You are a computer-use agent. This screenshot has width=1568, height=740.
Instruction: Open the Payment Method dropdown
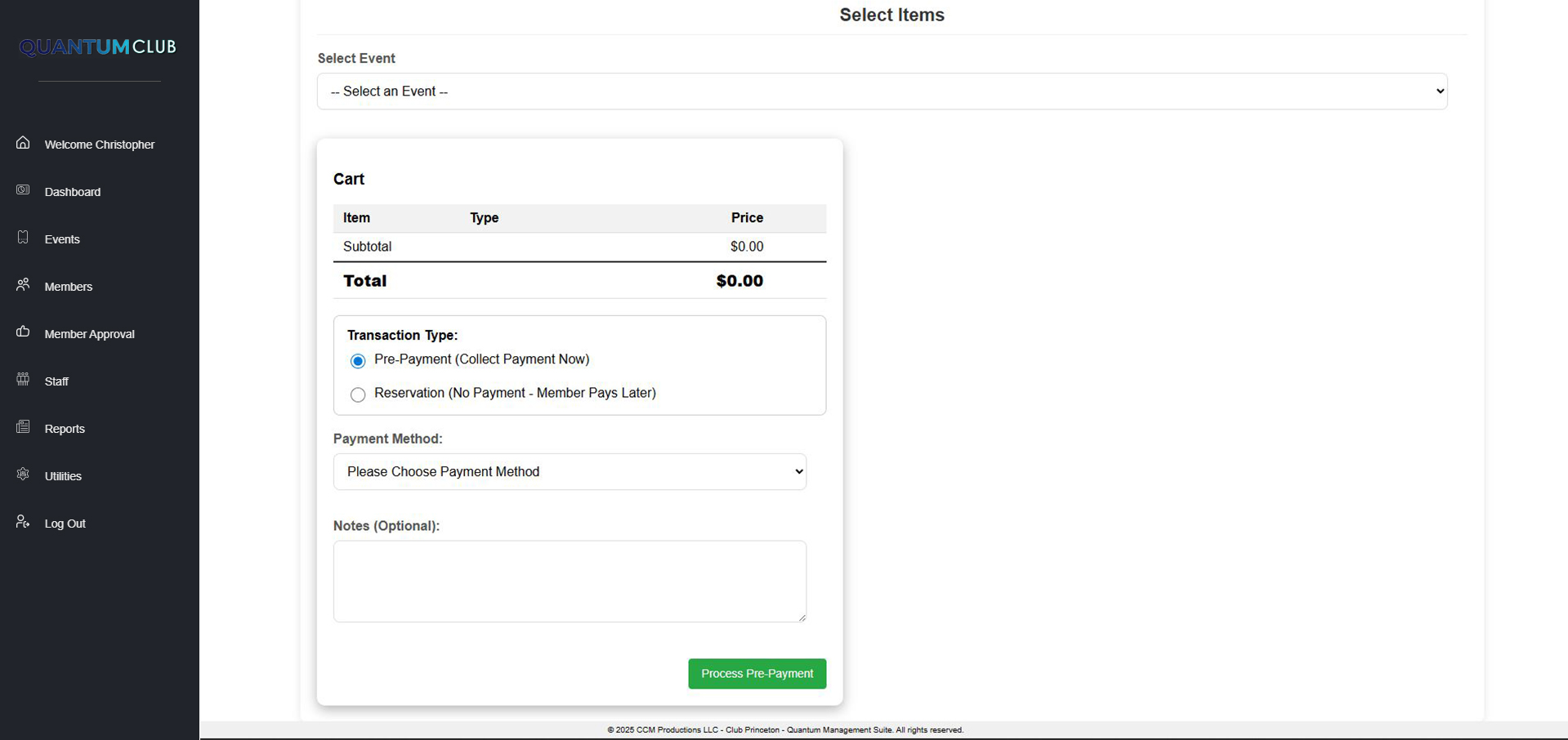click(570, 472)
